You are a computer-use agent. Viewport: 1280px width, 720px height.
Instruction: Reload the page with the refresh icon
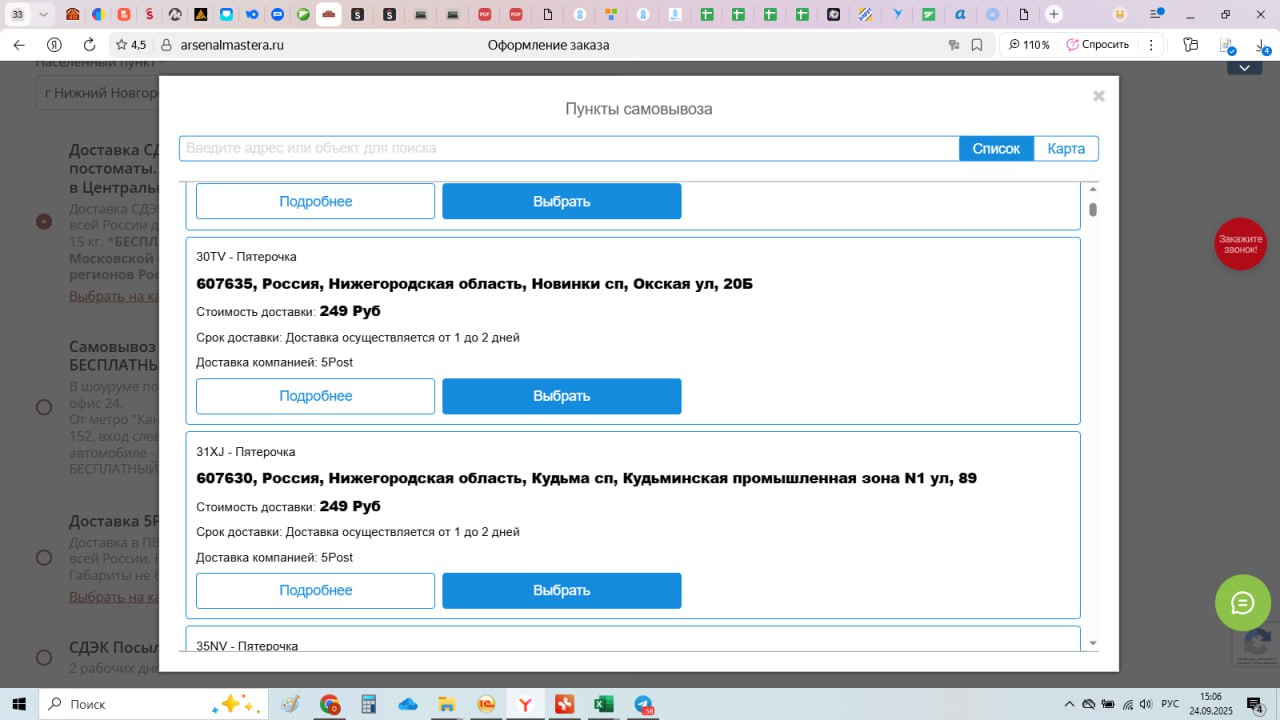89,45
